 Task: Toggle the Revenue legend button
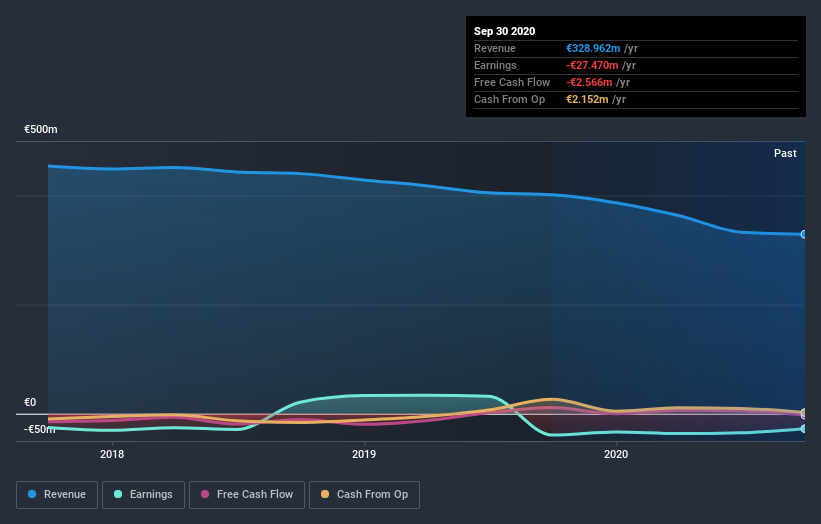57,495
